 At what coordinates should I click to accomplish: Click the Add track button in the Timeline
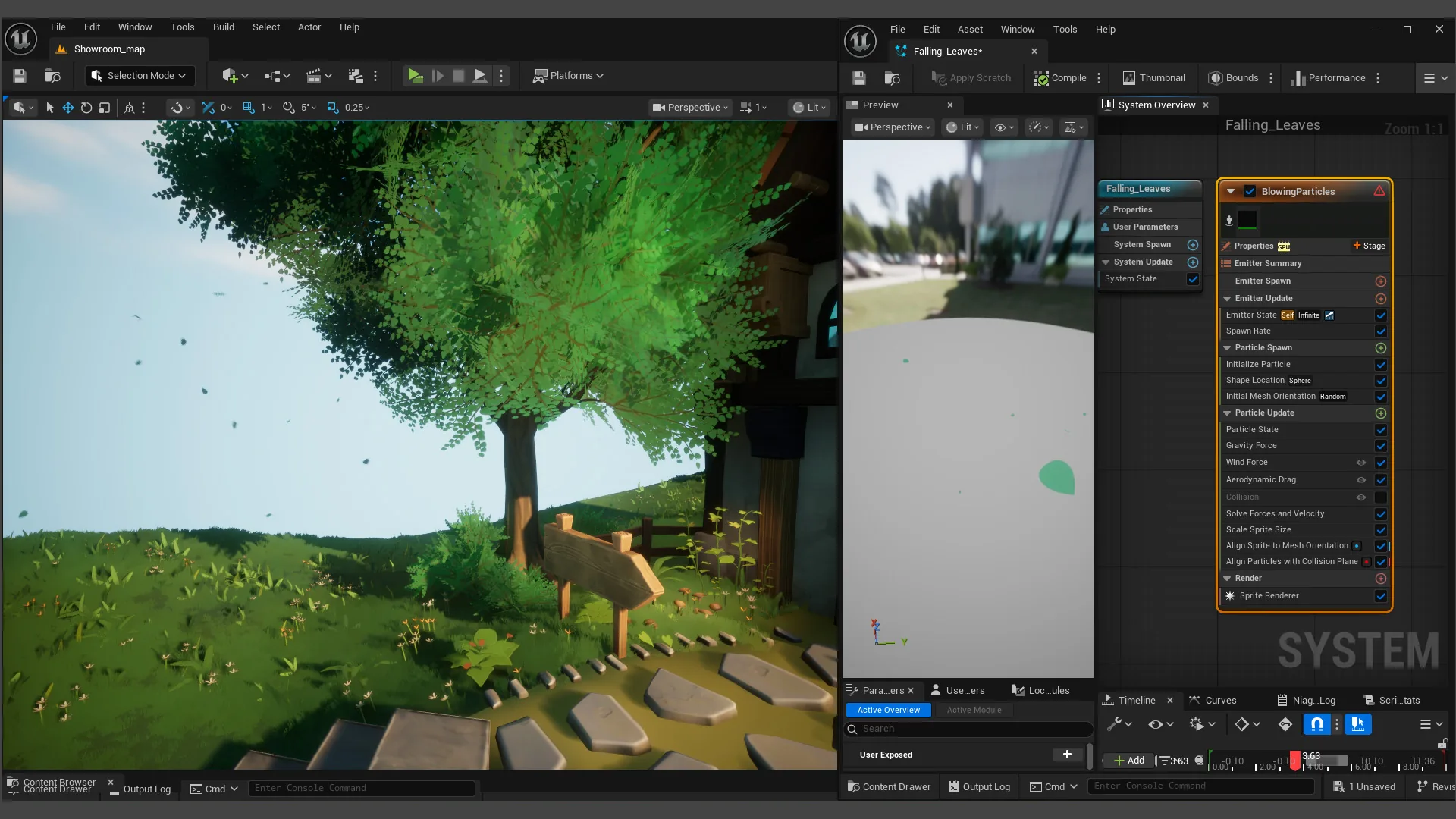pos(1128,761)
